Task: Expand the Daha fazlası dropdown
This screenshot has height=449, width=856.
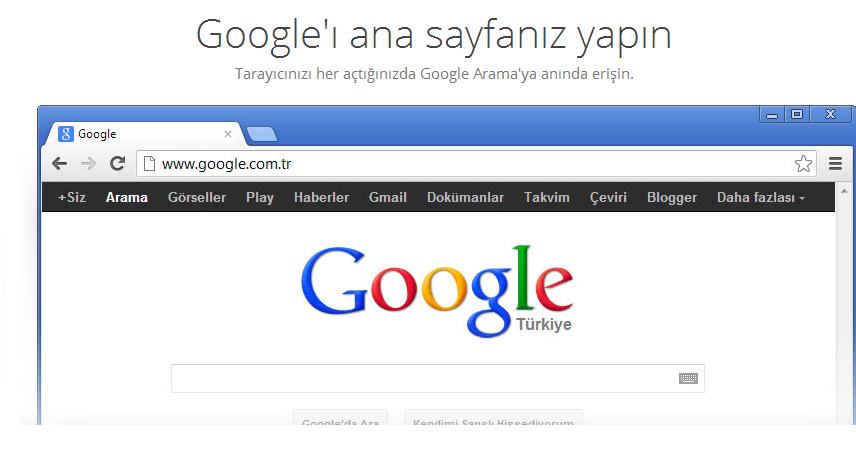Action: pos(760,197)
